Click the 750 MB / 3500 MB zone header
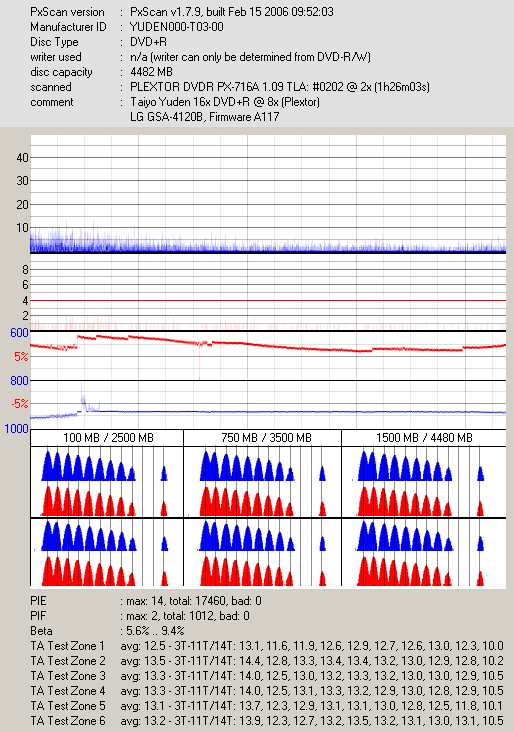The height and width of the screenshot is (732, 514). point(266,438)
